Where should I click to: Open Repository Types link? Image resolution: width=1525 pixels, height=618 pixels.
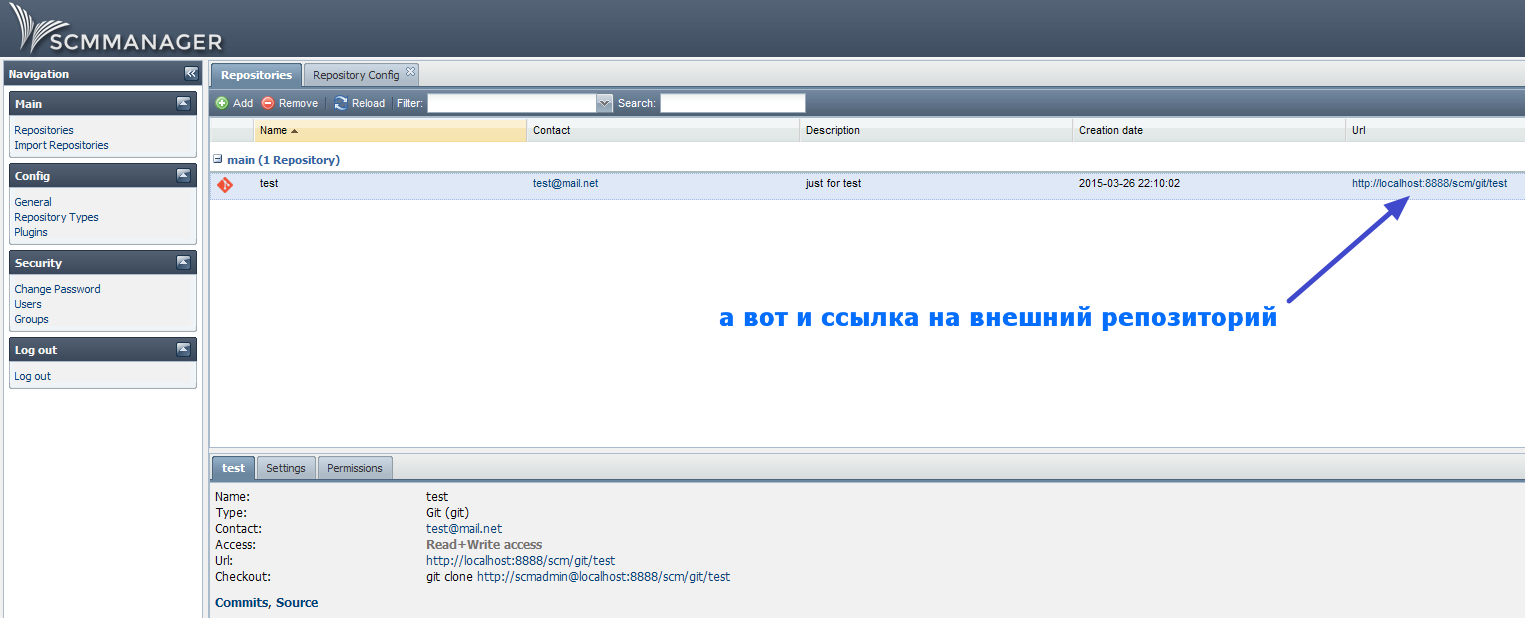[x=56, y=217]
